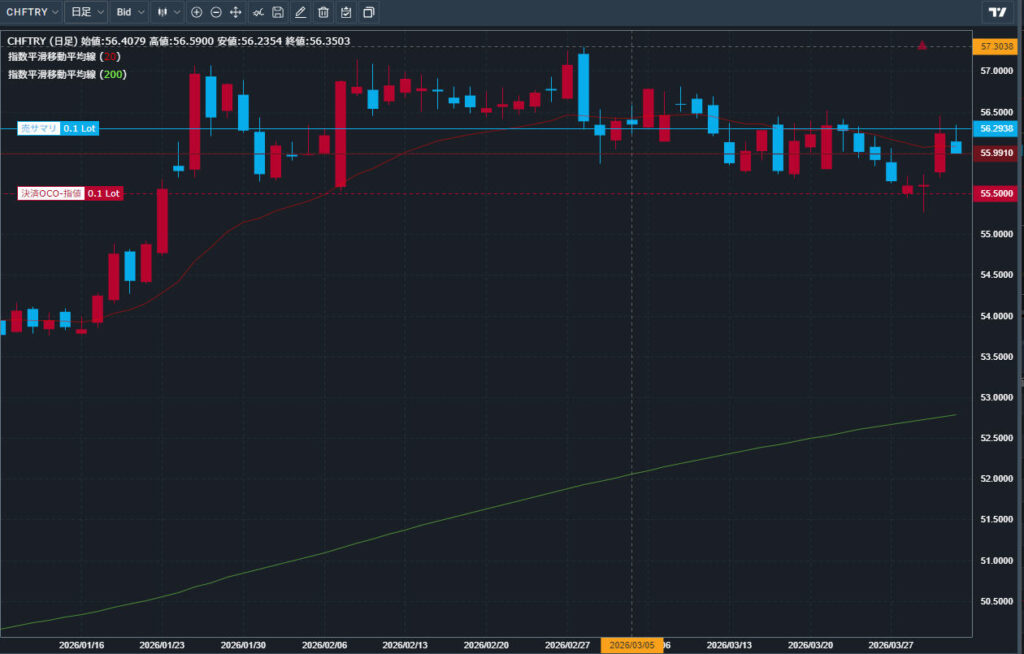Click the trash can delete icon
This screenshot has width=1024, height=654.
click(323, 12)
